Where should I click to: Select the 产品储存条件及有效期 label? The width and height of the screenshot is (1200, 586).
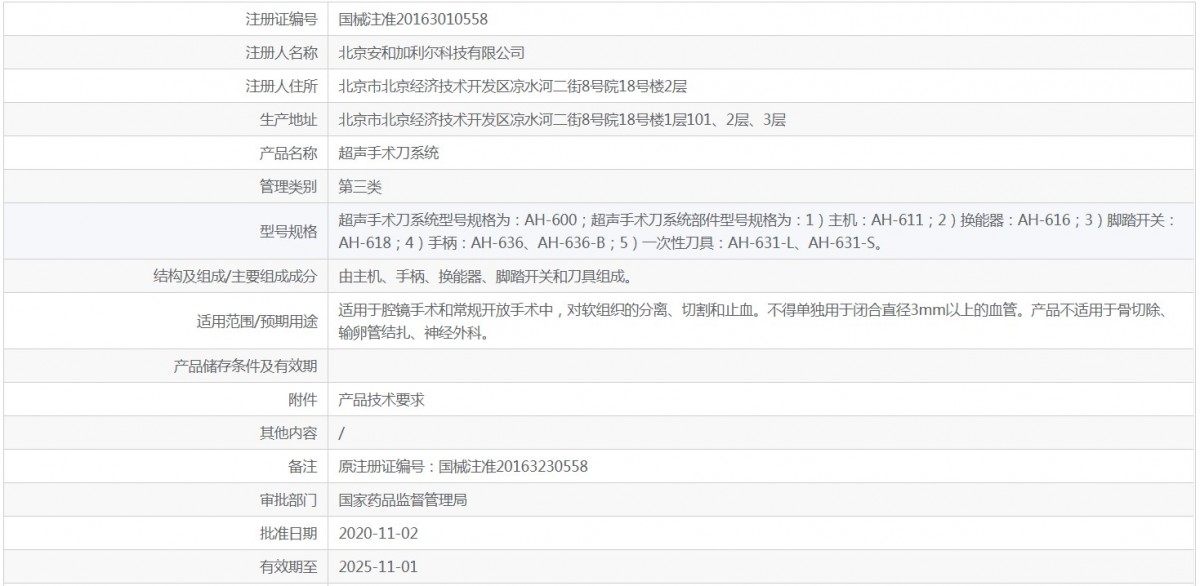(x=246, y=365)
